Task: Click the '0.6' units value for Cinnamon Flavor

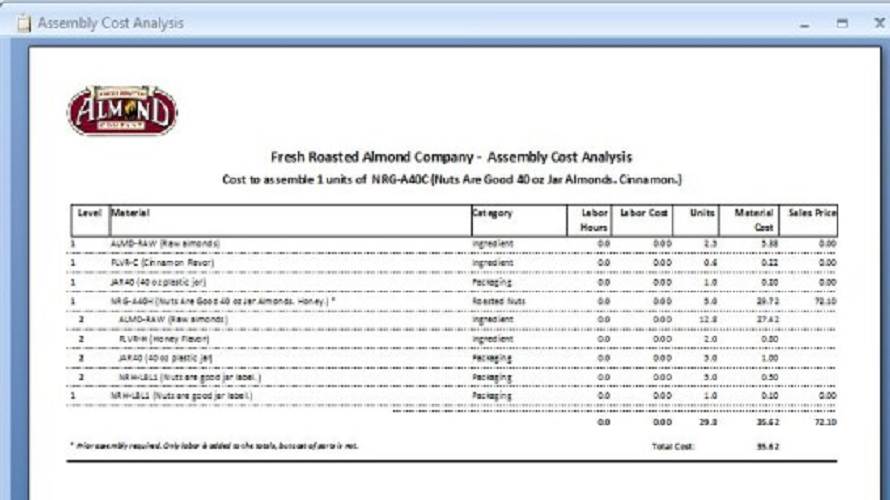Action: click(x=710, y=263)
